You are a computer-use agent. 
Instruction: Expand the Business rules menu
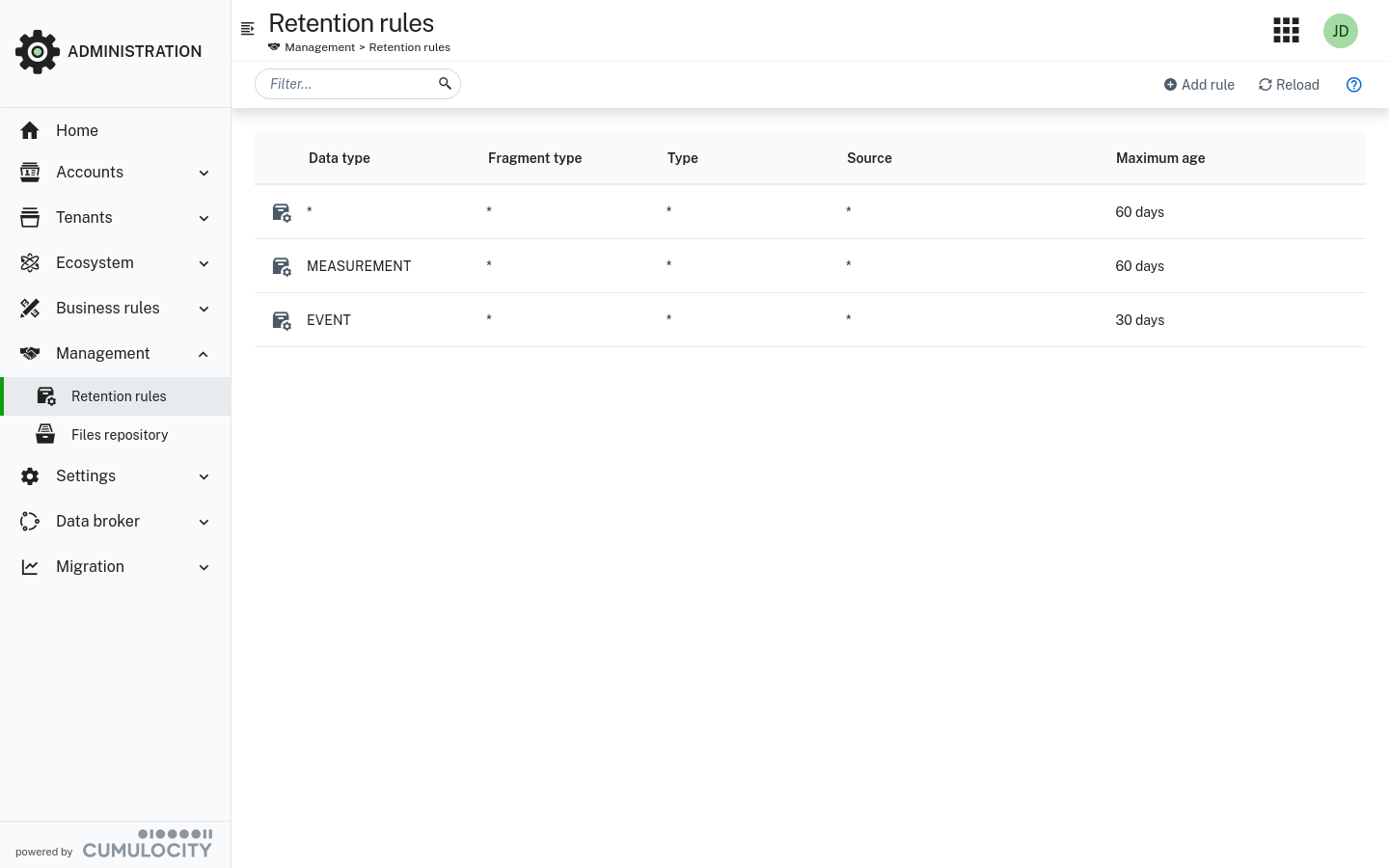click(x=115, y=309)
